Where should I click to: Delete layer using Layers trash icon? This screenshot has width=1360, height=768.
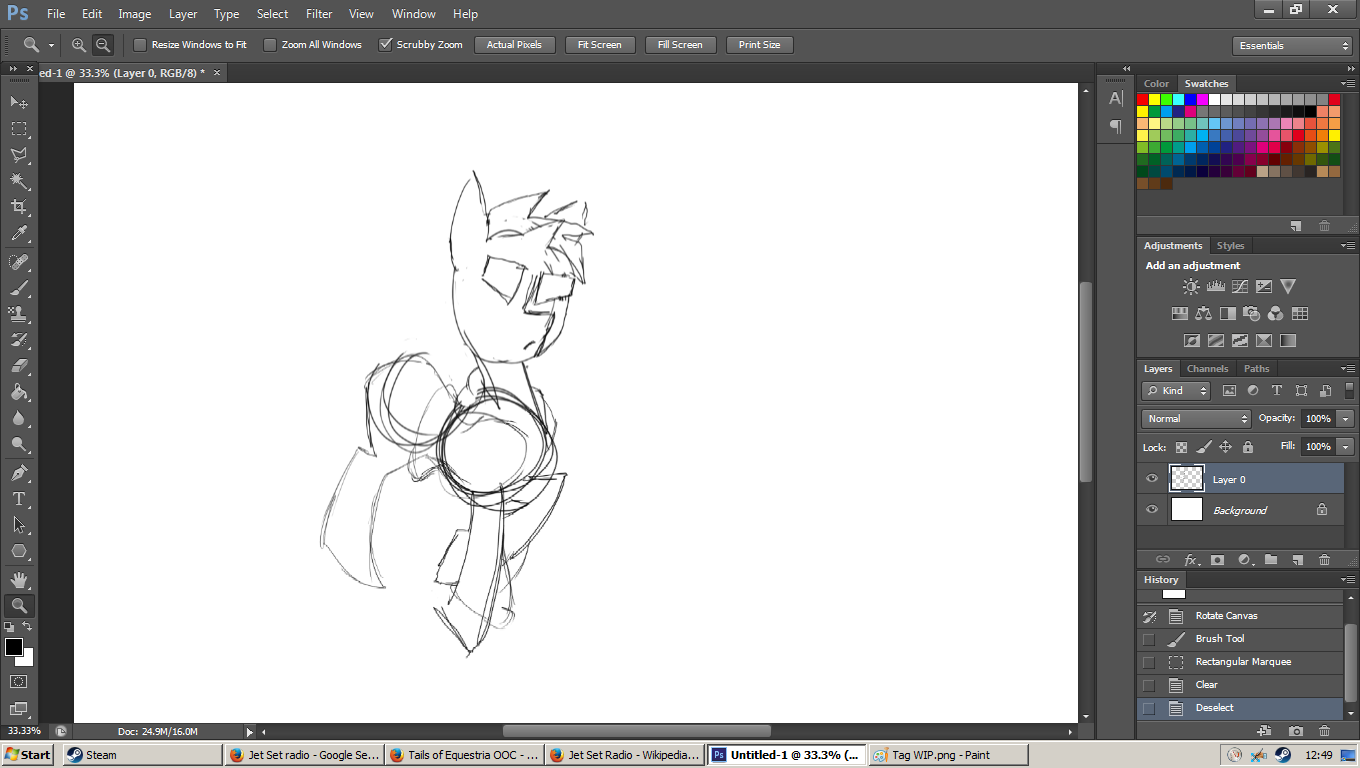pos(1324,560)
